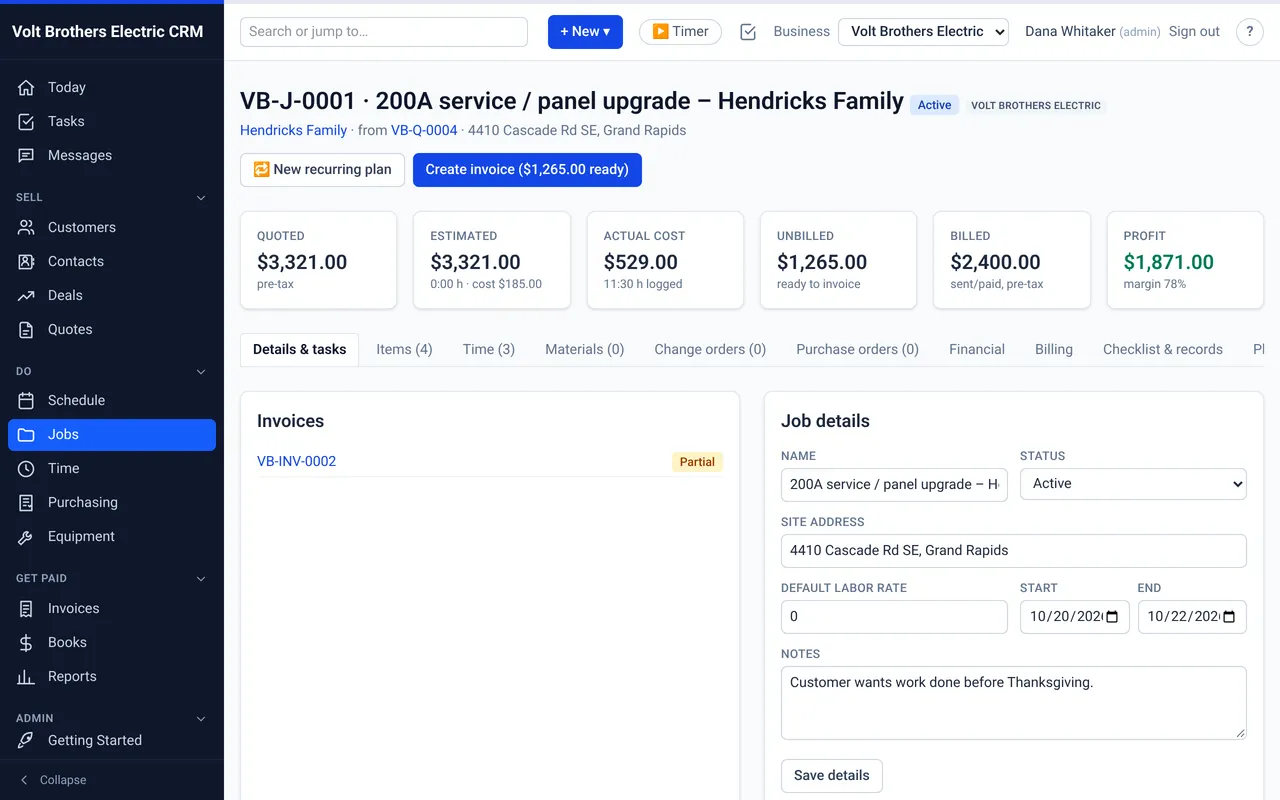Click Create invoice ($1,265.00 ready) button
The width and height of the screenshot is (1280, 800).
click(x=527, y=170)
